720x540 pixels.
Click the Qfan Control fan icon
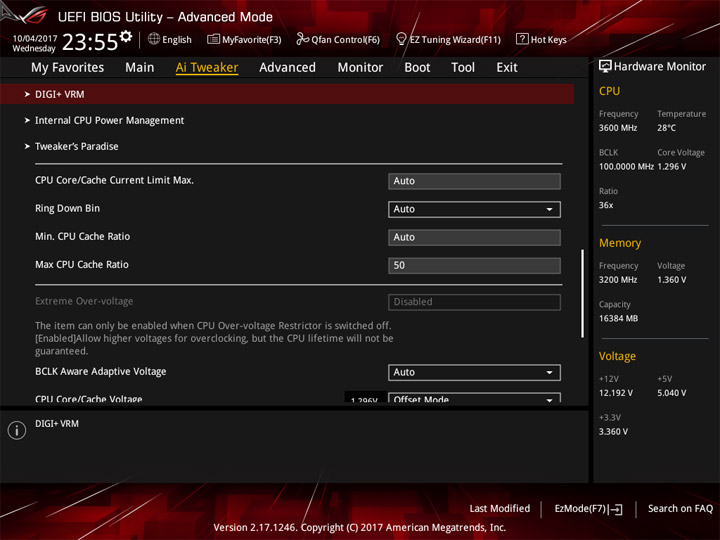(x=302, y=39)
